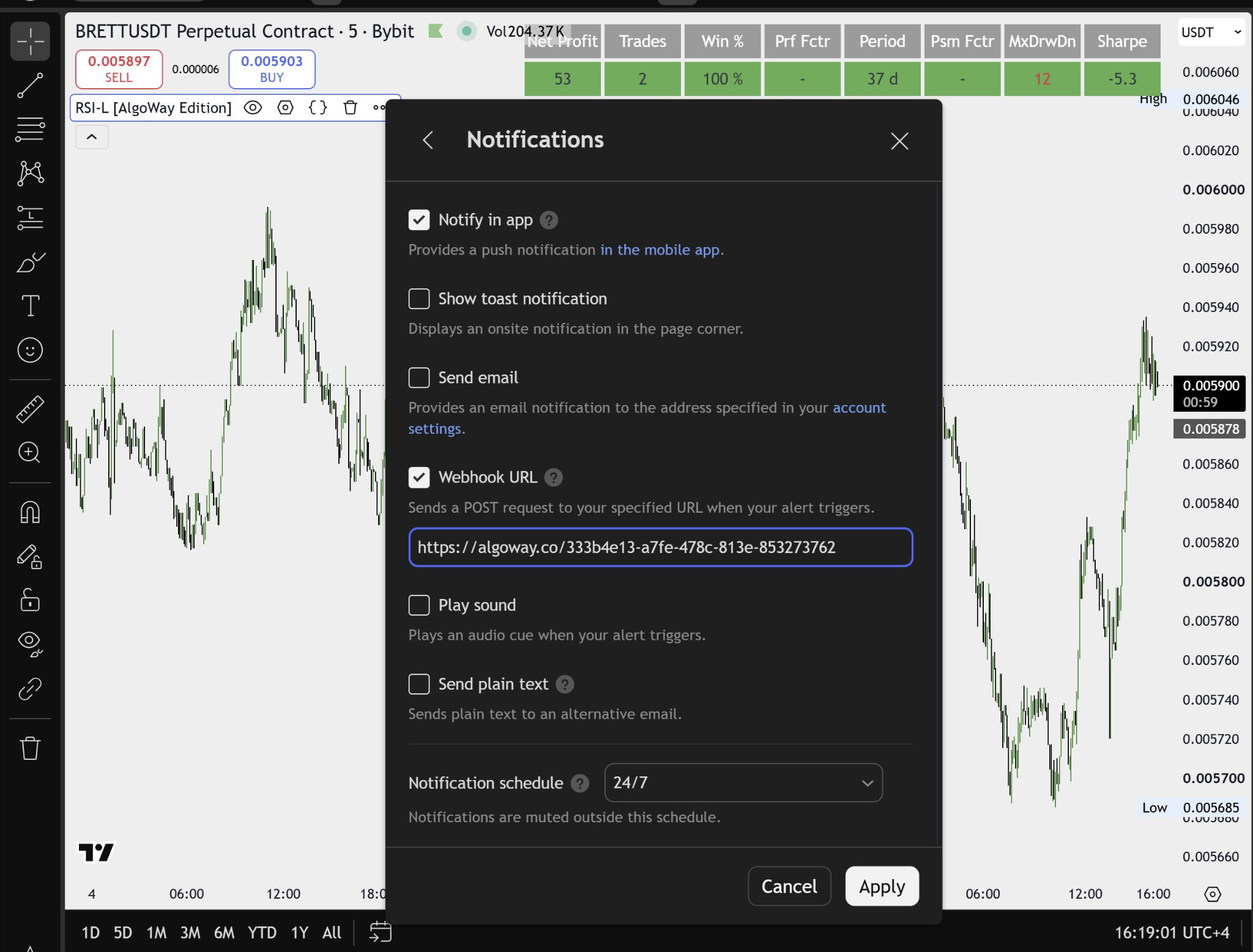This screenshot has height=952, width=1253.
Task: Select the 1M time range
Action: pyautogui.click(x=157, y=932)
